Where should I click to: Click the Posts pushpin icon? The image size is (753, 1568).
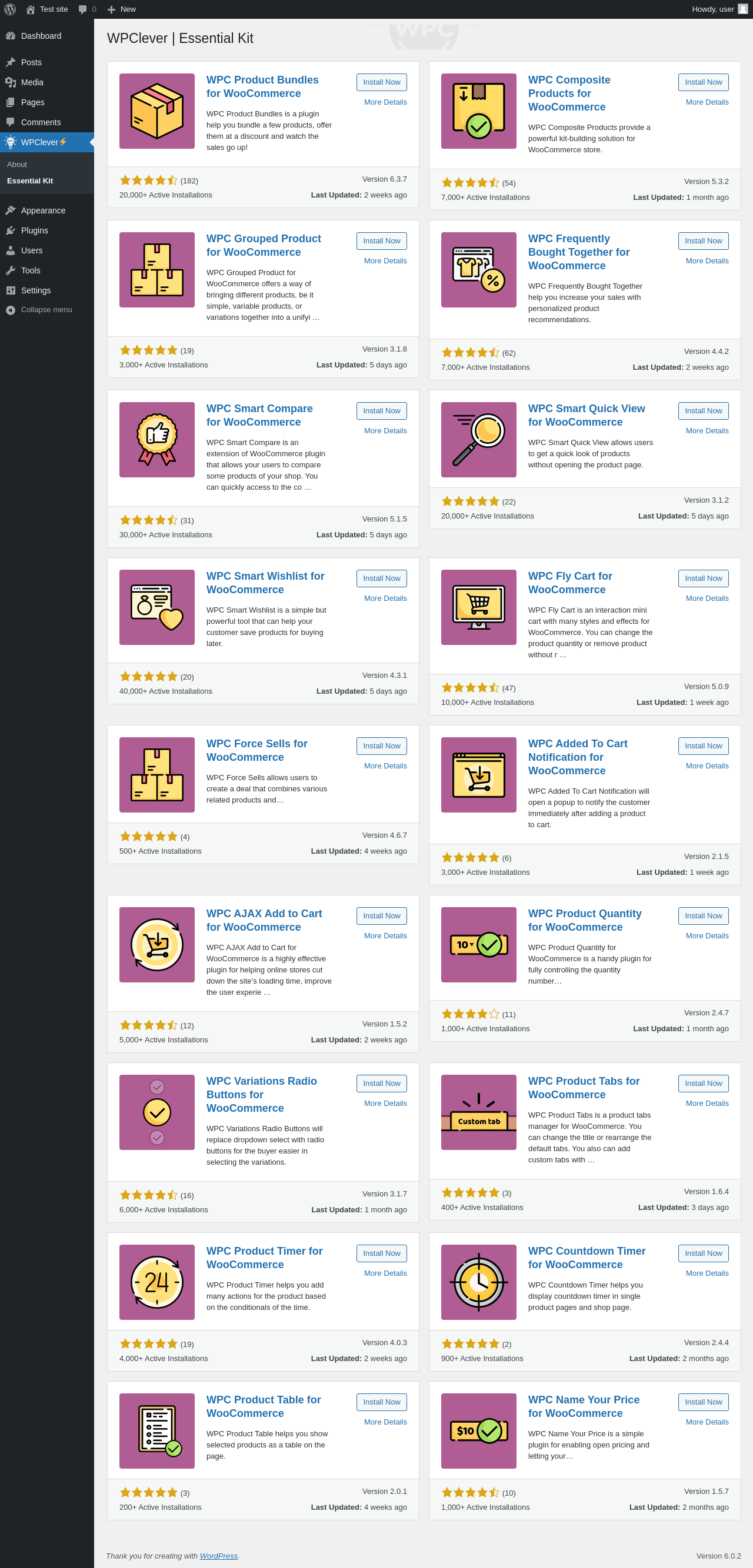point(11,62)
